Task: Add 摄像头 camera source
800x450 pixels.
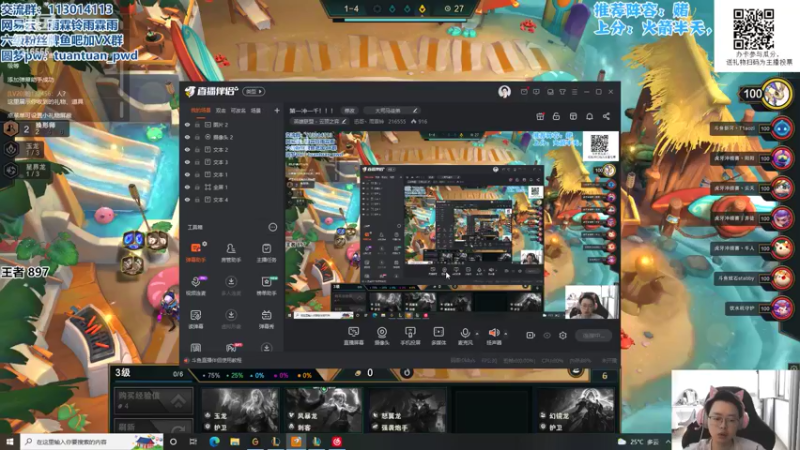Action: [x=382, y=336]
